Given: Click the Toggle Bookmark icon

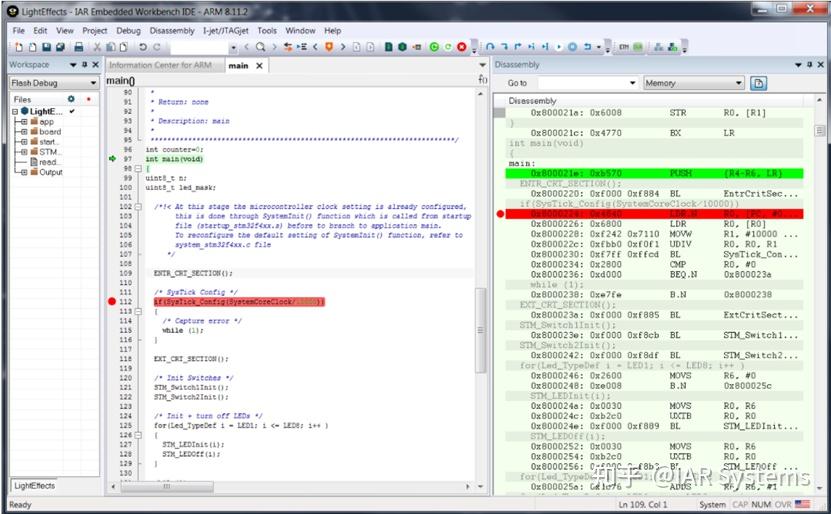Looking at the screenshot, I should pyautogui.click(x=330, y=47).
